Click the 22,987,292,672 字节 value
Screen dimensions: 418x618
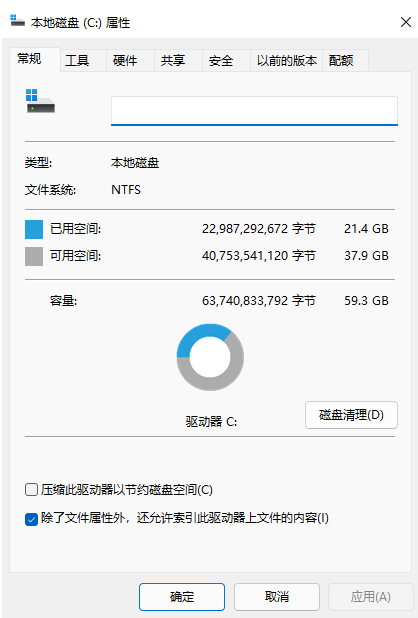click(259, 229)
